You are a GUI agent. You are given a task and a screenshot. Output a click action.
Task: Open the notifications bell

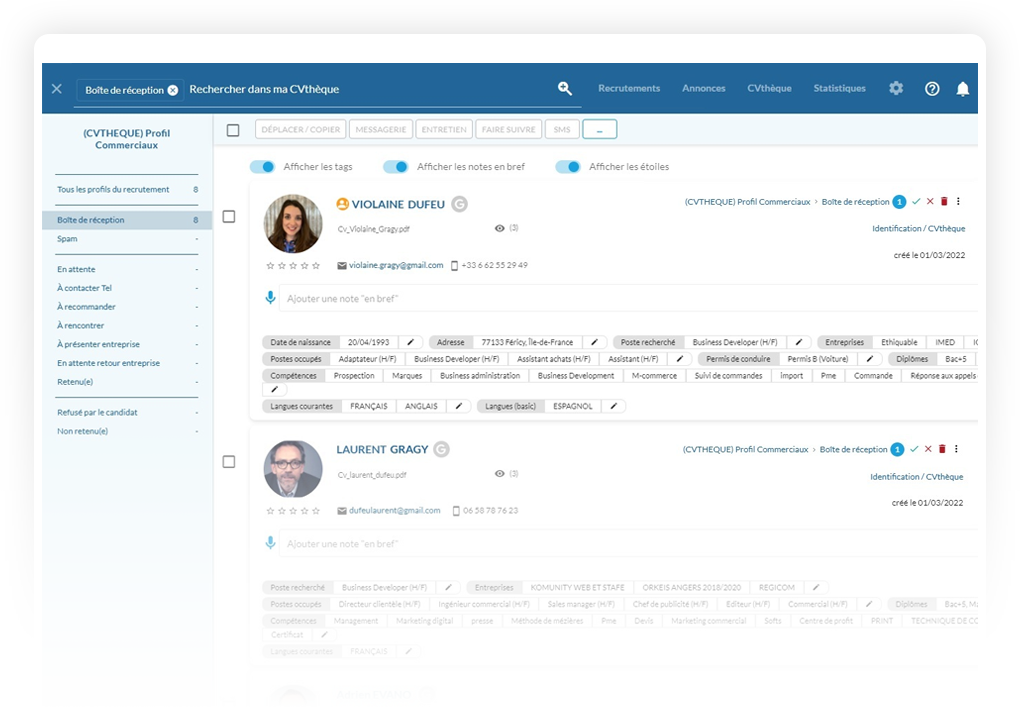click(962, 89)
